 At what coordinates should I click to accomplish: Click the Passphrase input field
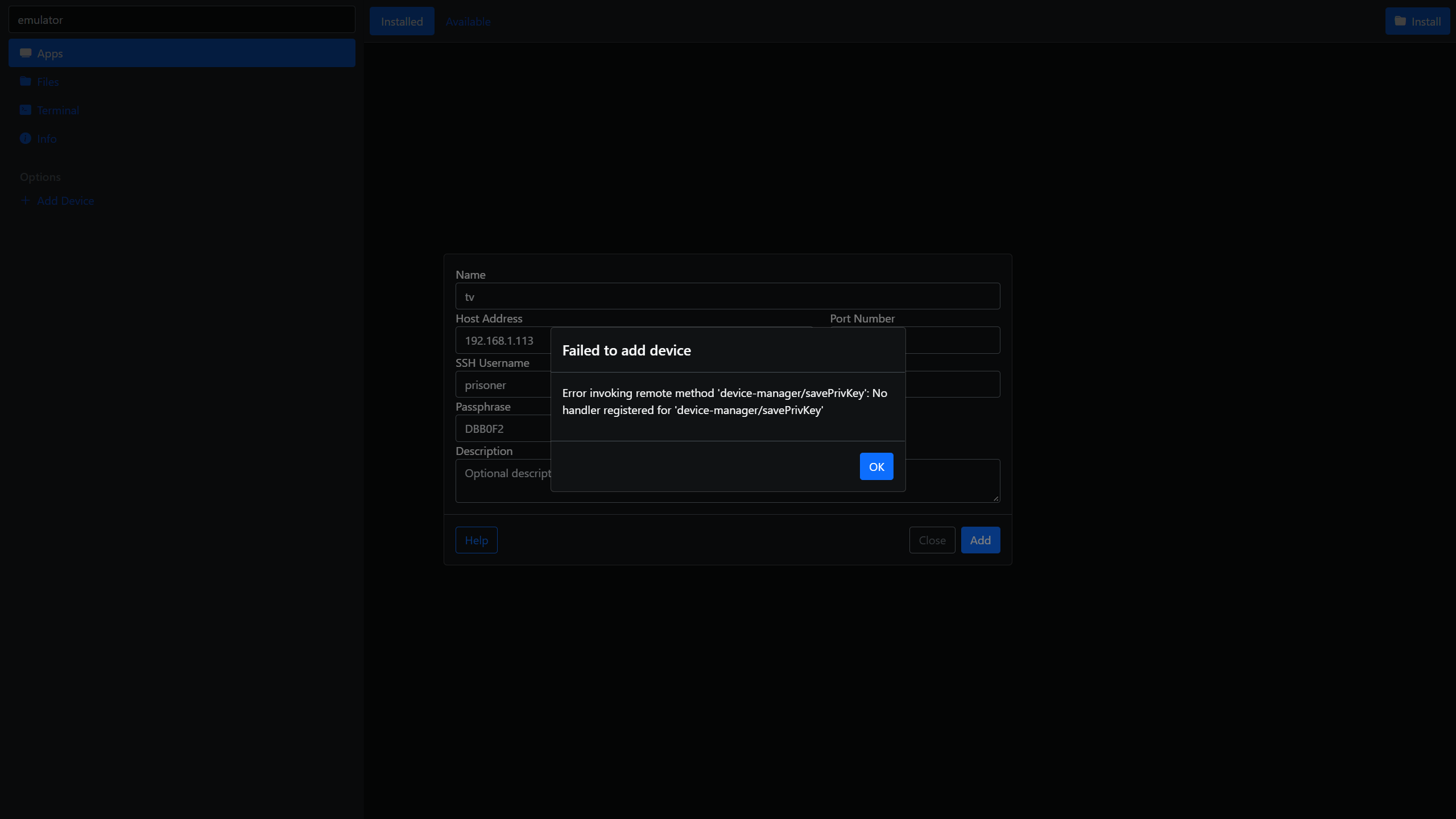503,429
